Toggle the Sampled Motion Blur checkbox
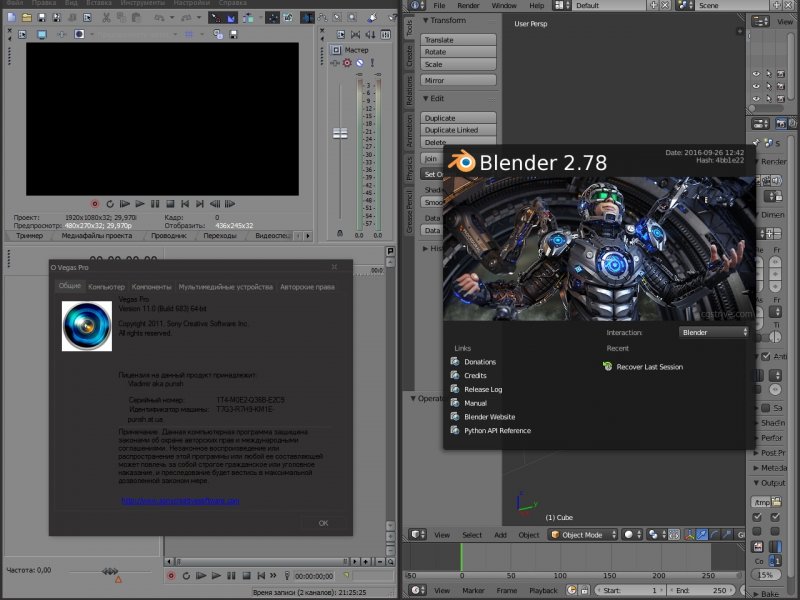 (x=765, y=408)
